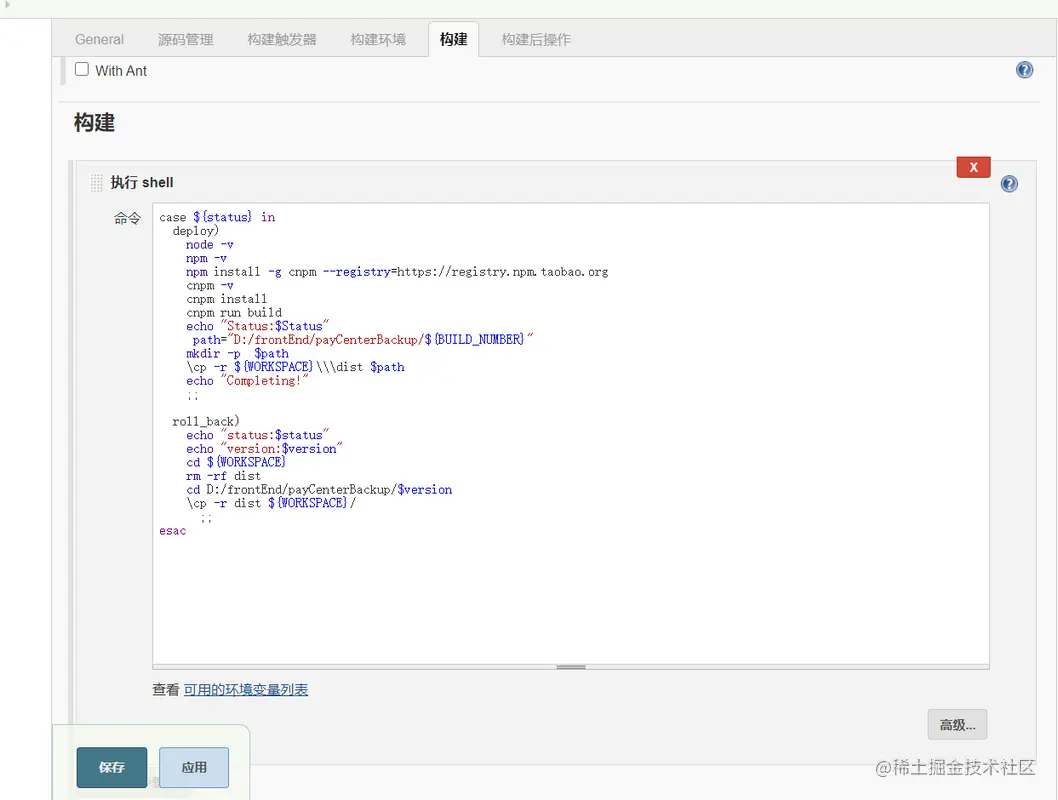Click the 'cd ${WORKSPACE}' line
Image resolution: width=1058 pixels, height=800 pixels.
(236, 462)
